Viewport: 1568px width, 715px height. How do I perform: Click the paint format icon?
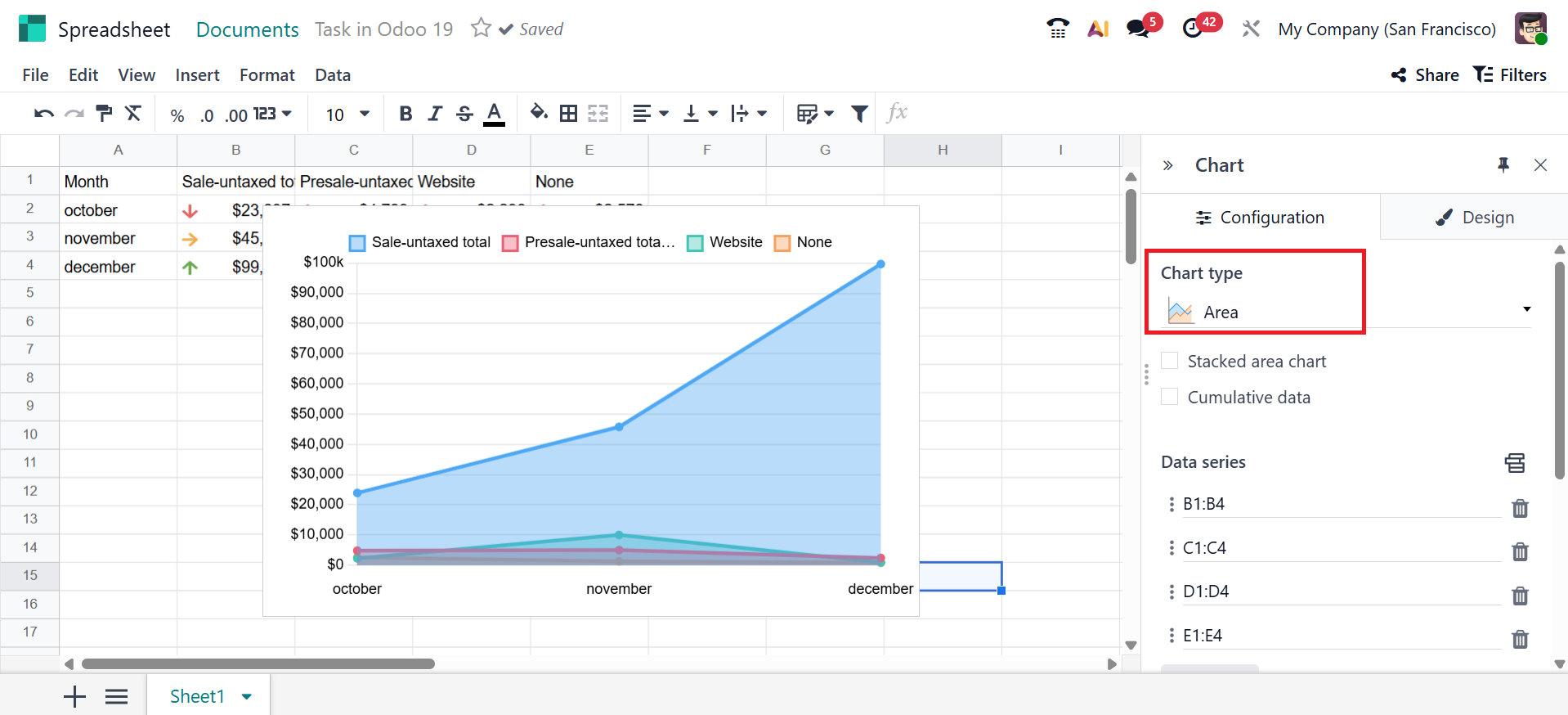[x=104, y=114]
